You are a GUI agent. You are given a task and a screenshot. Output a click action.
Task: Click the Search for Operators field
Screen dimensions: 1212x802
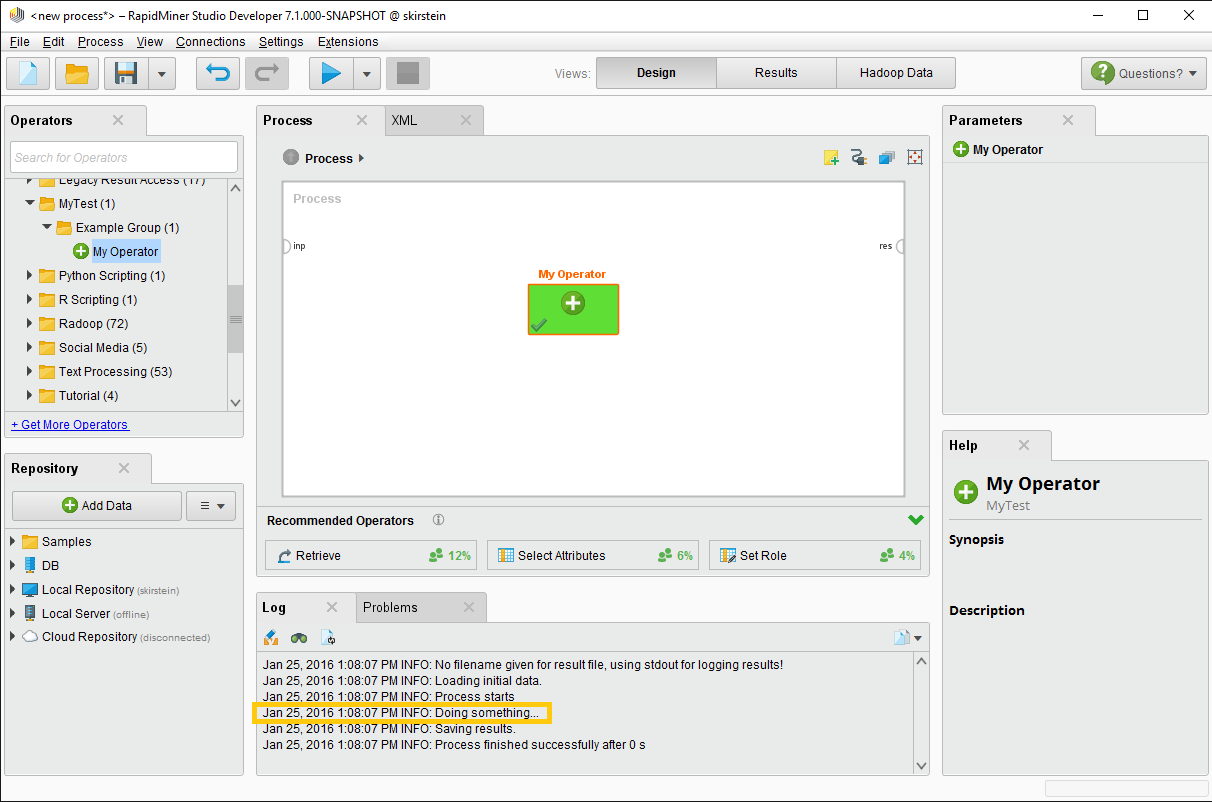point(124,157)
